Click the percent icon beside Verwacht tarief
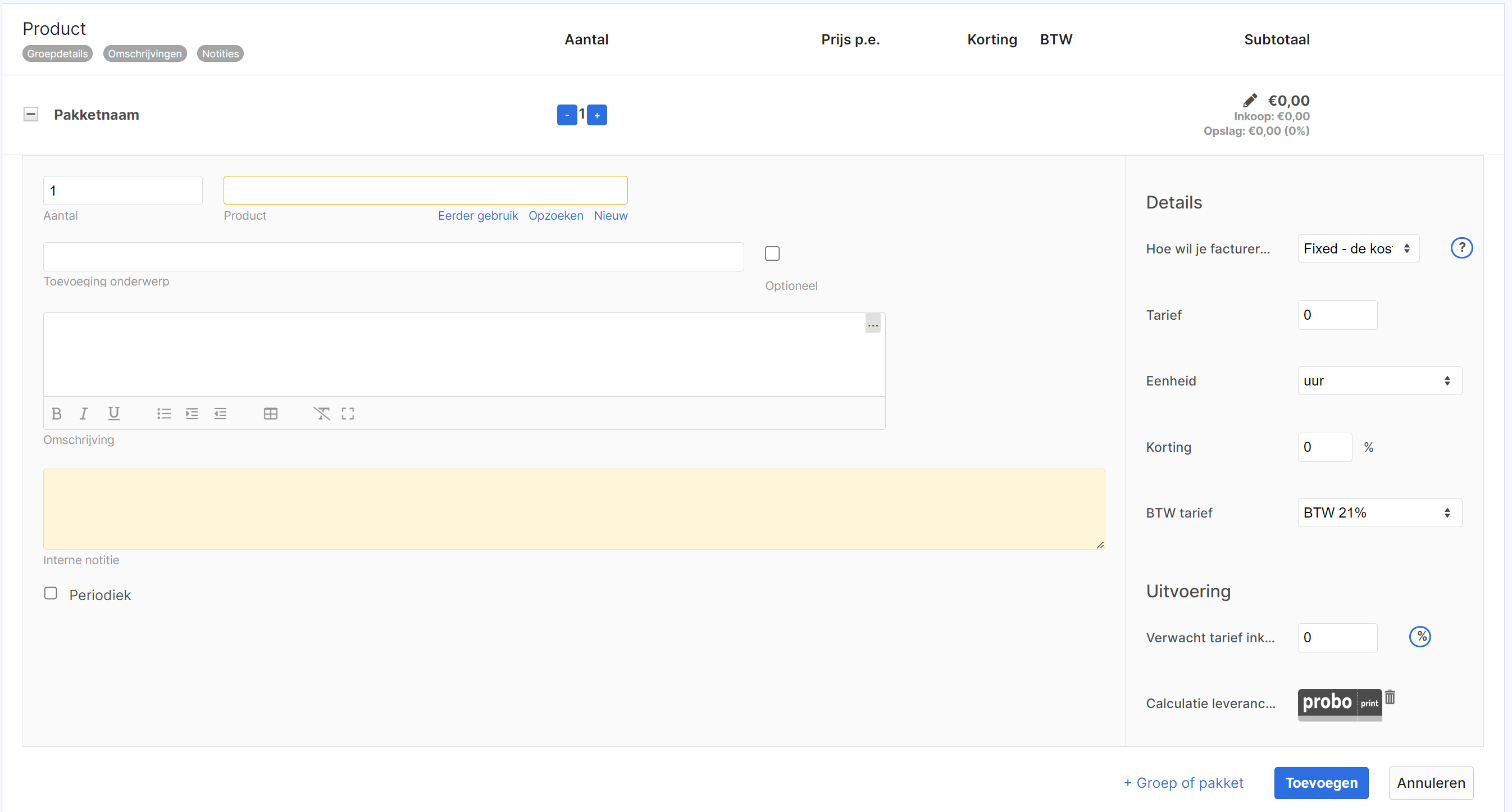The width and height of the screenshot is (1512, 812). tap(1420, 637)
